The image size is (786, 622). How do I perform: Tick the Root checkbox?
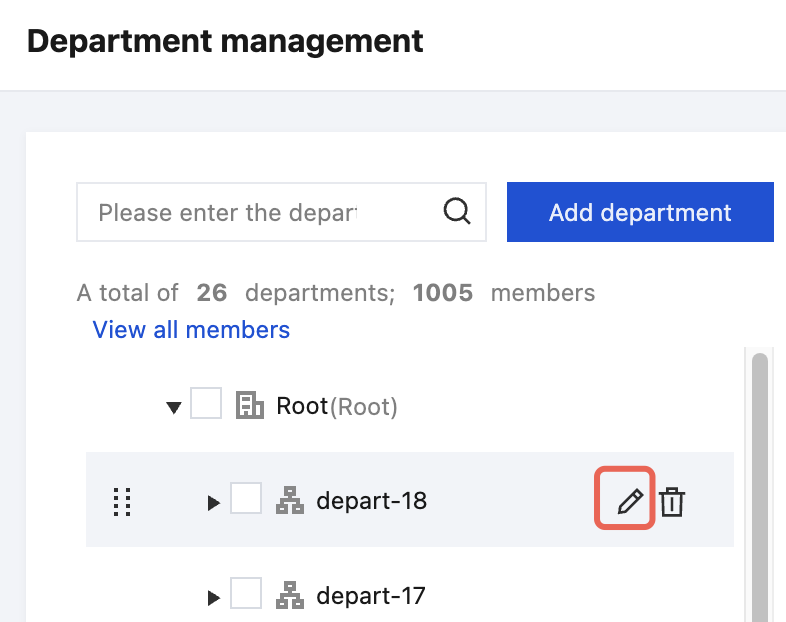point(206,402)
